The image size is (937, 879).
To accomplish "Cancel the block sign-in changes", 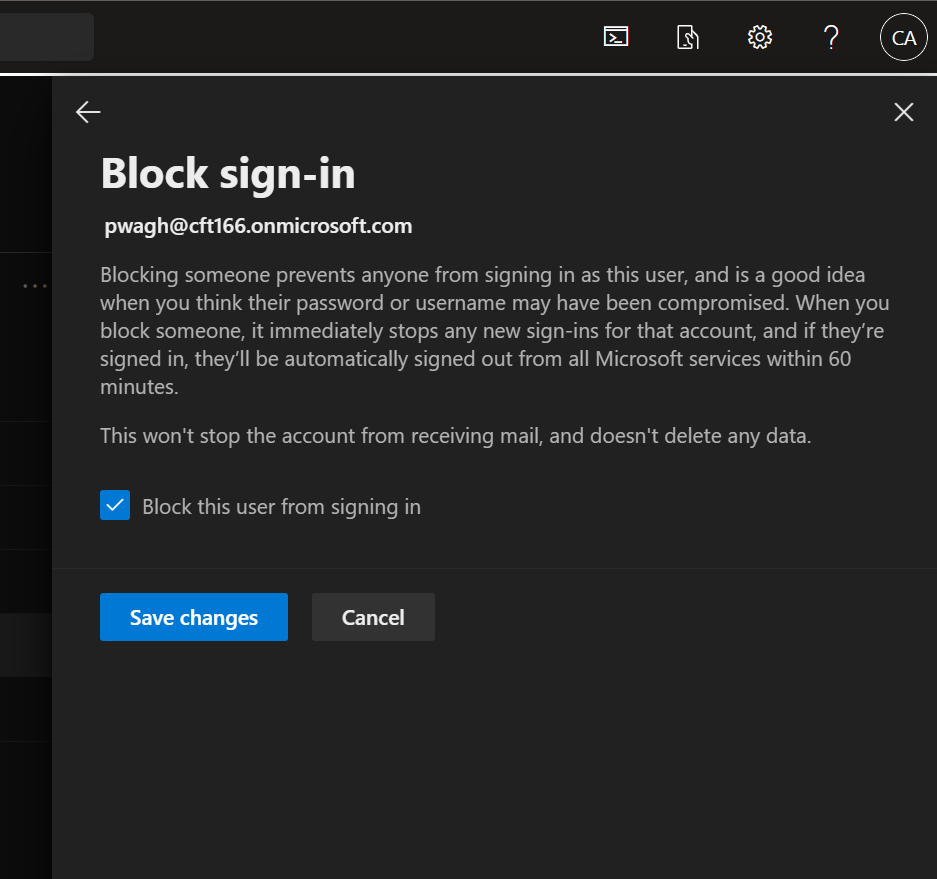I will pos(373,617).
